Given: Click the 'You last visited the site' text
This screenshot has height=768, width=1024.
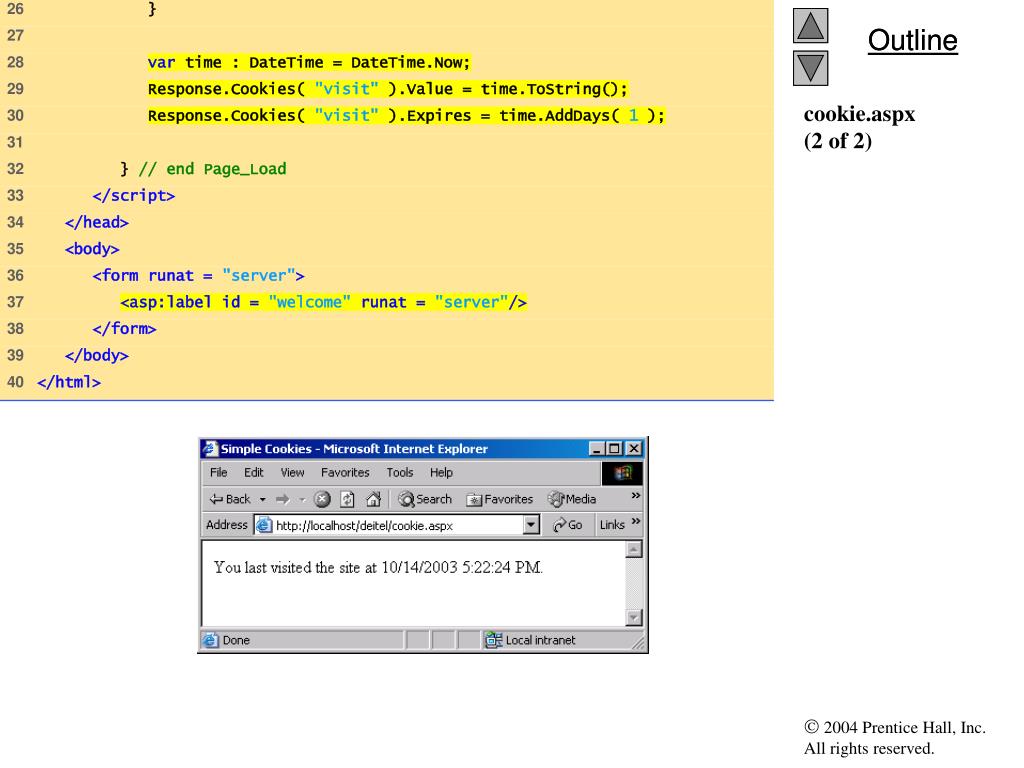Looking at the screenshot, I should click(378, 568).
